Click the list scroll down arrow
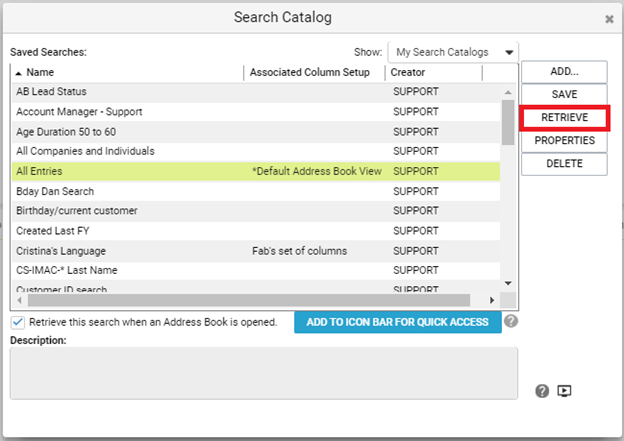Image resolution: width=624 pixels, height=441 pixels. tap(508, 283)
